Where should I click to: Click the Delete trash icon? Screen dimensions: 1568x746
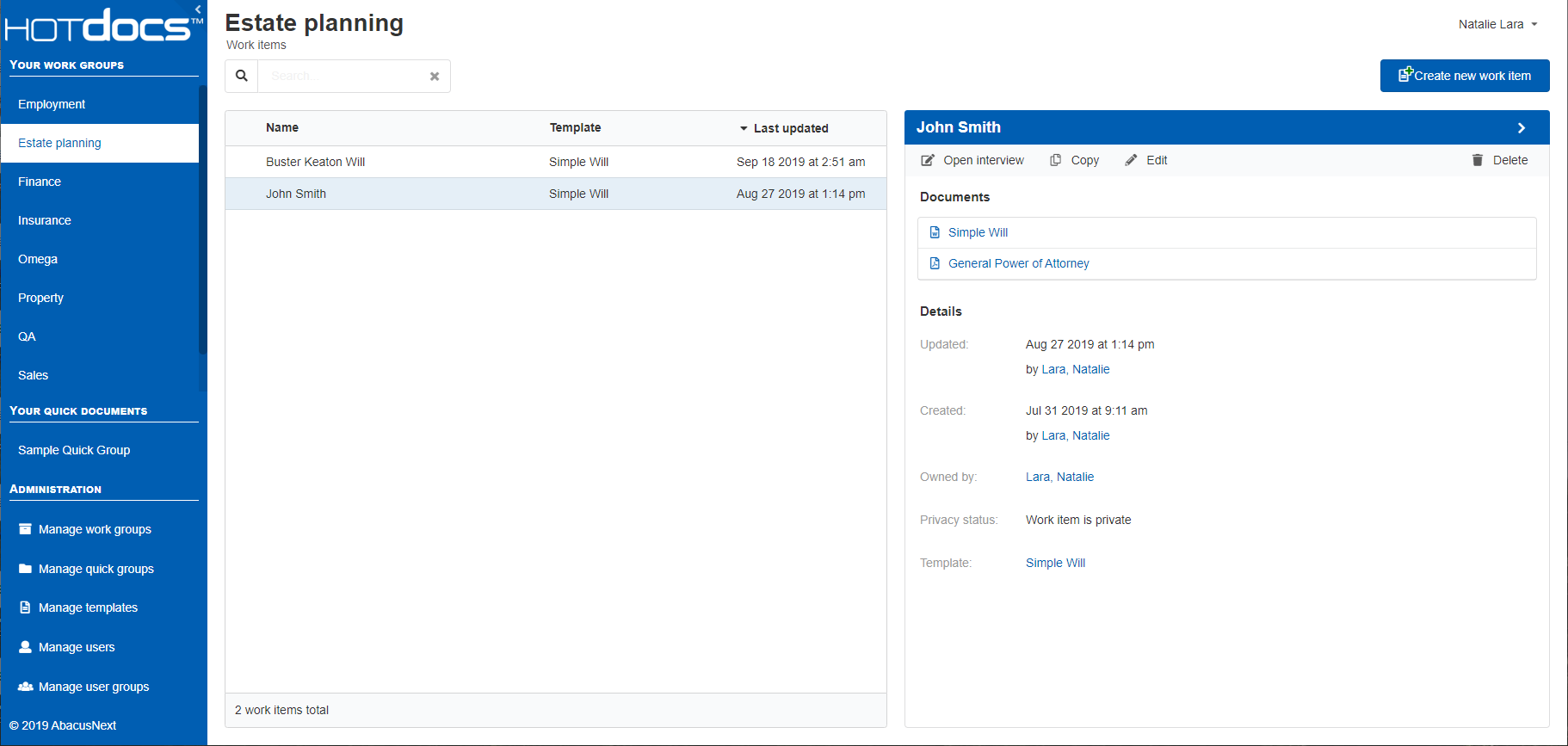(1478, 160)
